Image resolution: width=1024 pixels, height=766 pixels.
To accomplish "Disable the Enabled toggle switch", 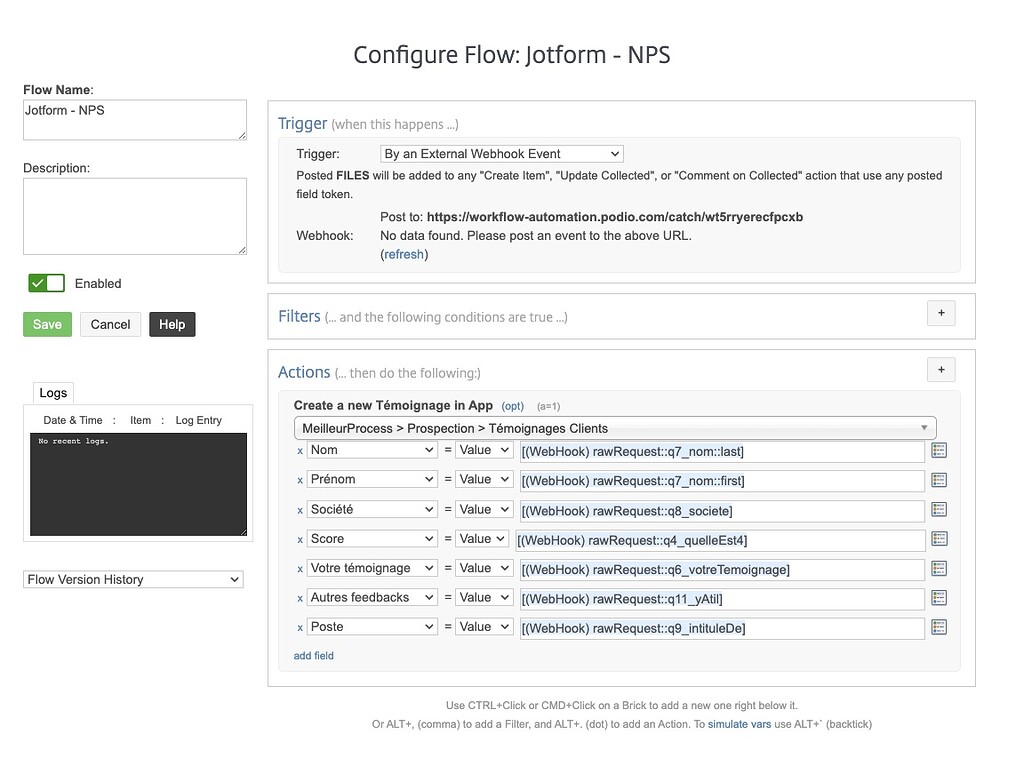I will [46, 283].
